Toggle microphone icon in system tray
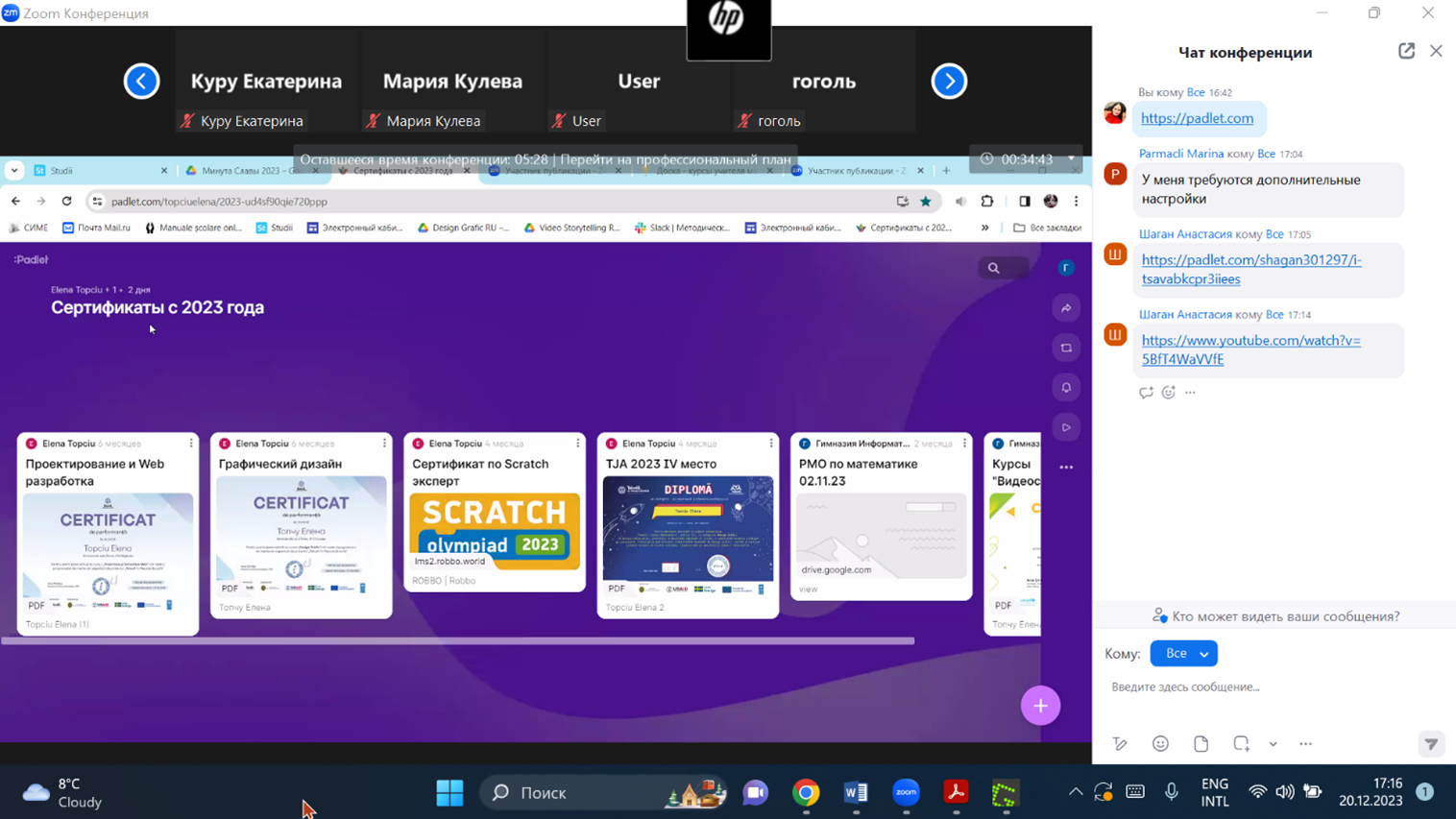This screenshot has height=819, width=1456. click(x=1172, y=792)
